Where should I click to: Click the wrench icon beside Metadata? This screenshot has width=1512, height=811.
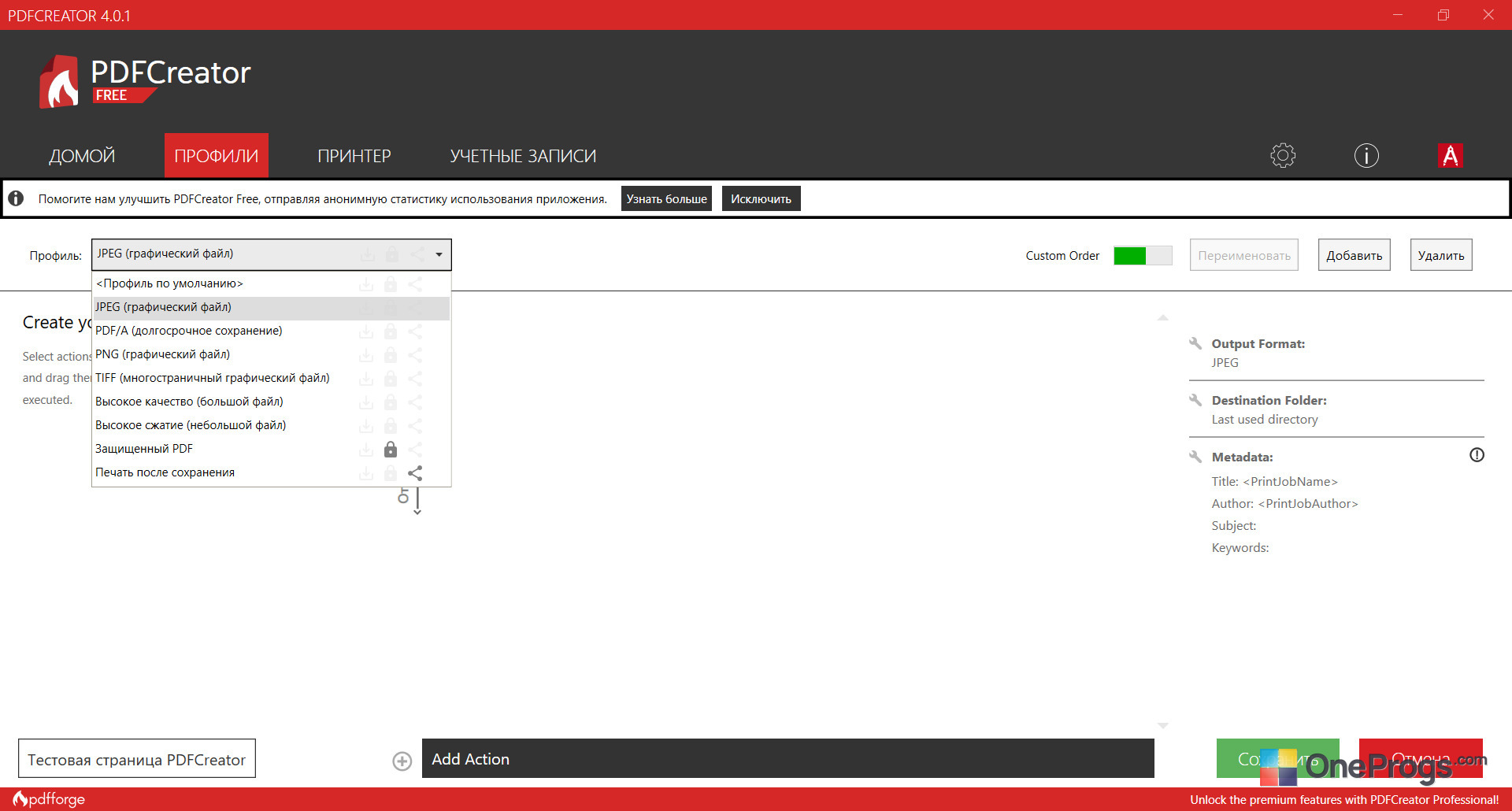pos(1195,457)
